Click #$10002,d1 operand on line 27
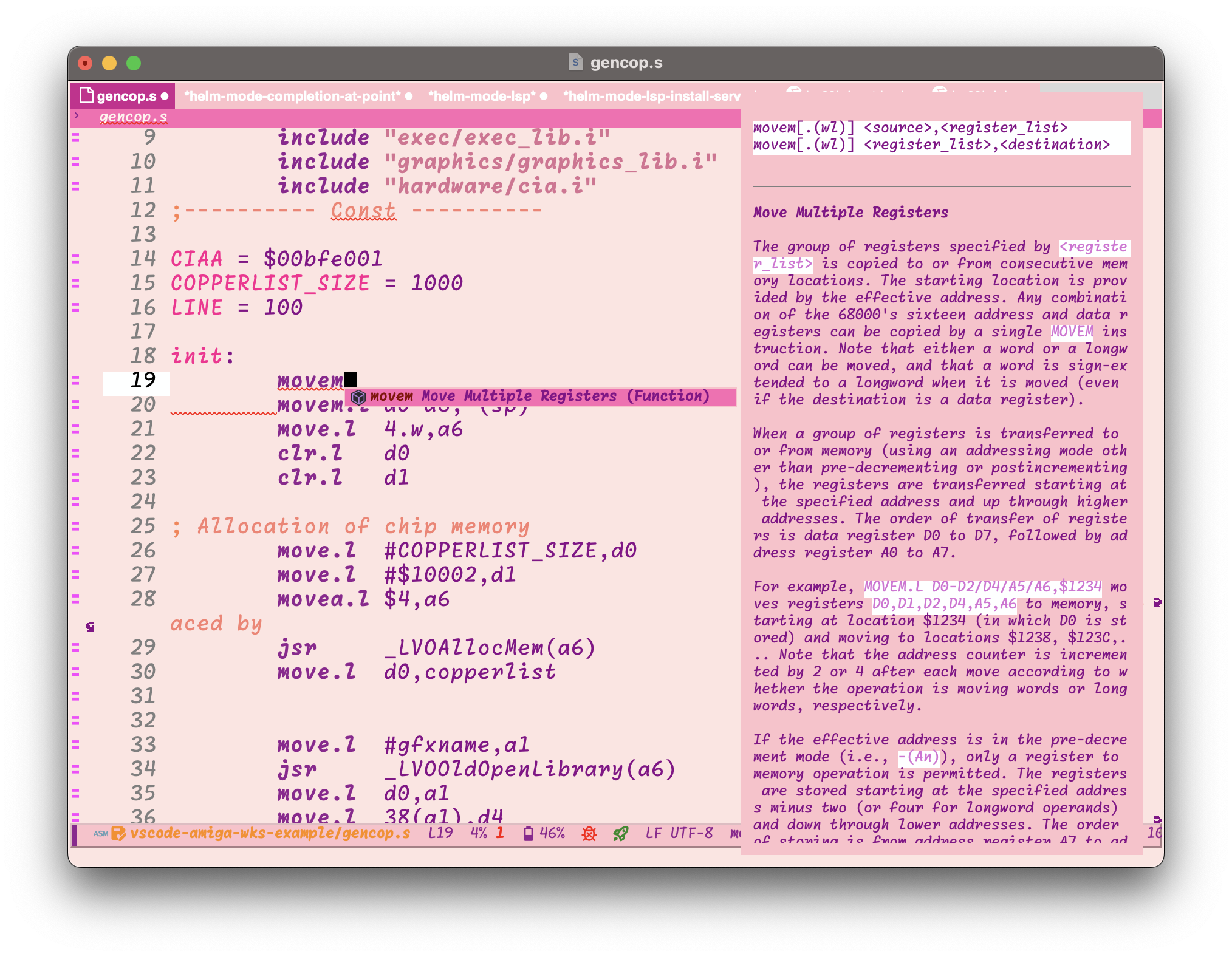1232x957 pixels. 450,575
